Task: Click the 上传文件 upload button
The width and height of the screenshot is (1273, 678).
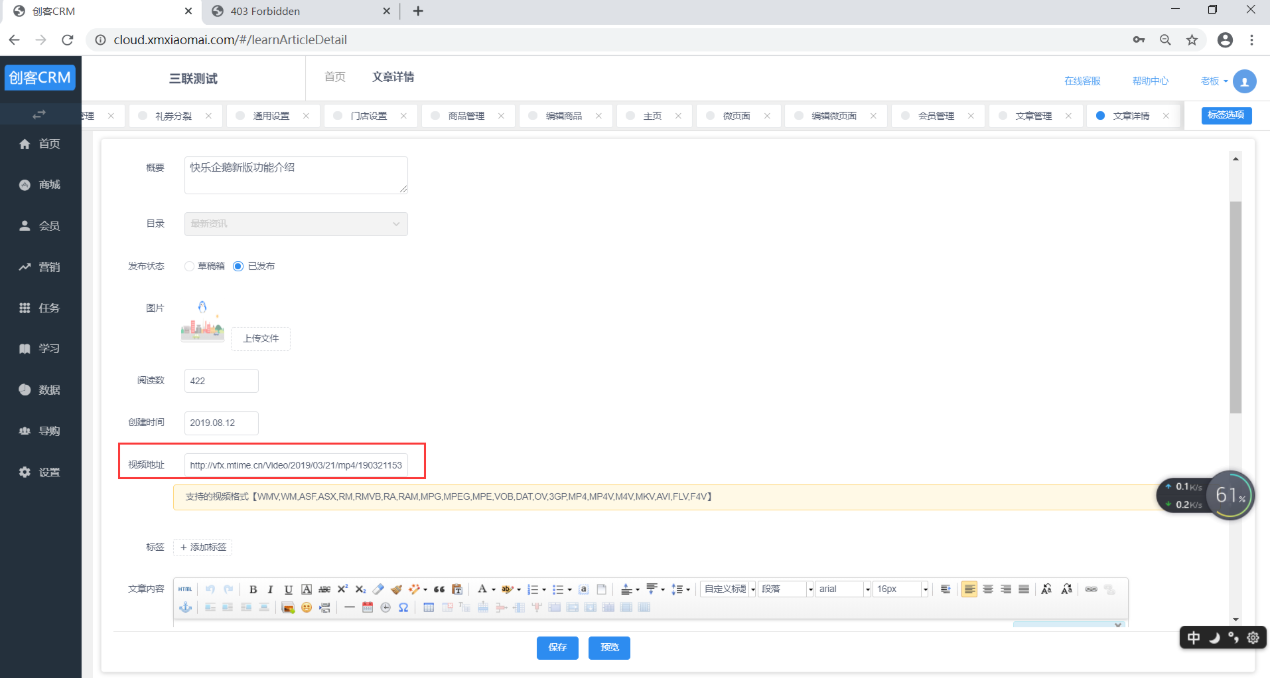Action: [x=261, y=339]
